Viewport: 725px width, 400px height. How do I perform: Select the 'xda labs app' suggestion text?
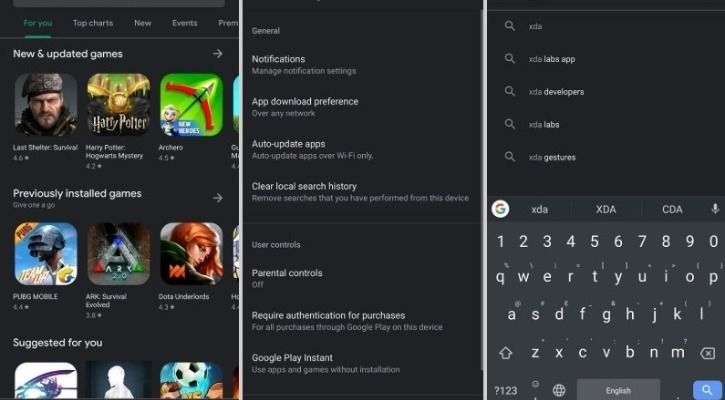(552, 59)
